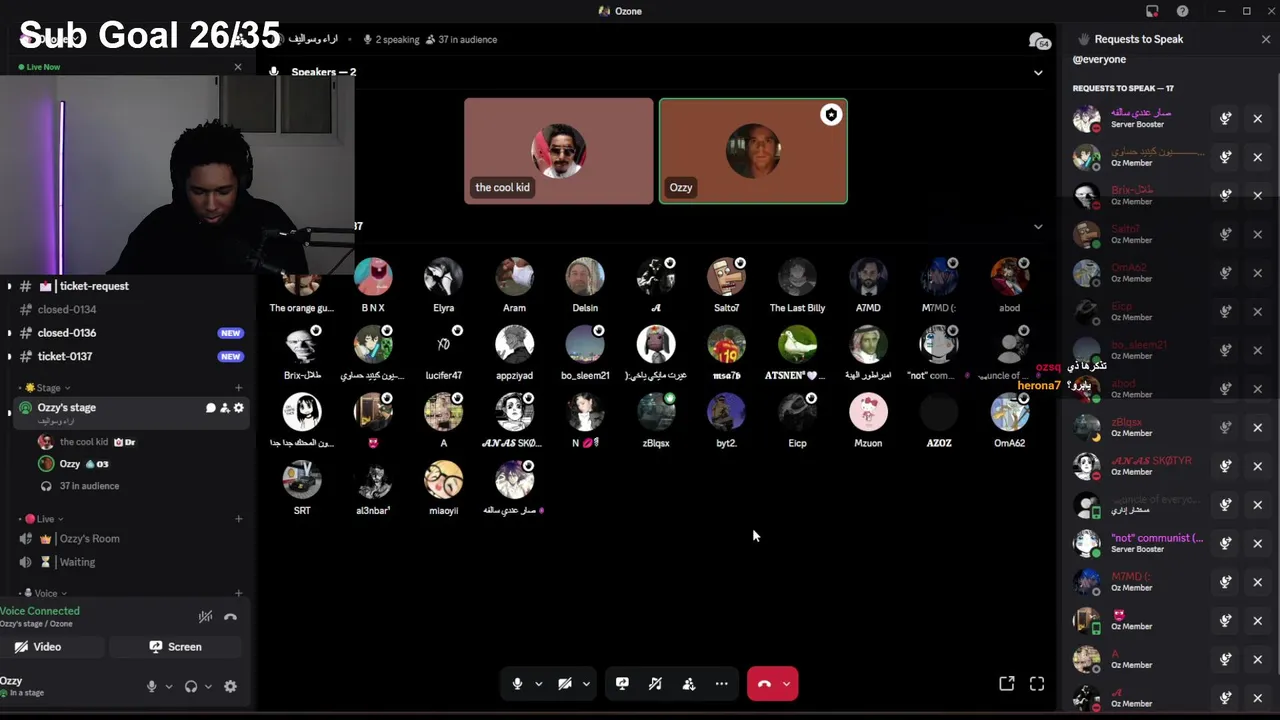The height and width of the screenshot is (720, 1280).
Task: Toggle the crossed music note audio icon
Action: click(x=655, y=684)
